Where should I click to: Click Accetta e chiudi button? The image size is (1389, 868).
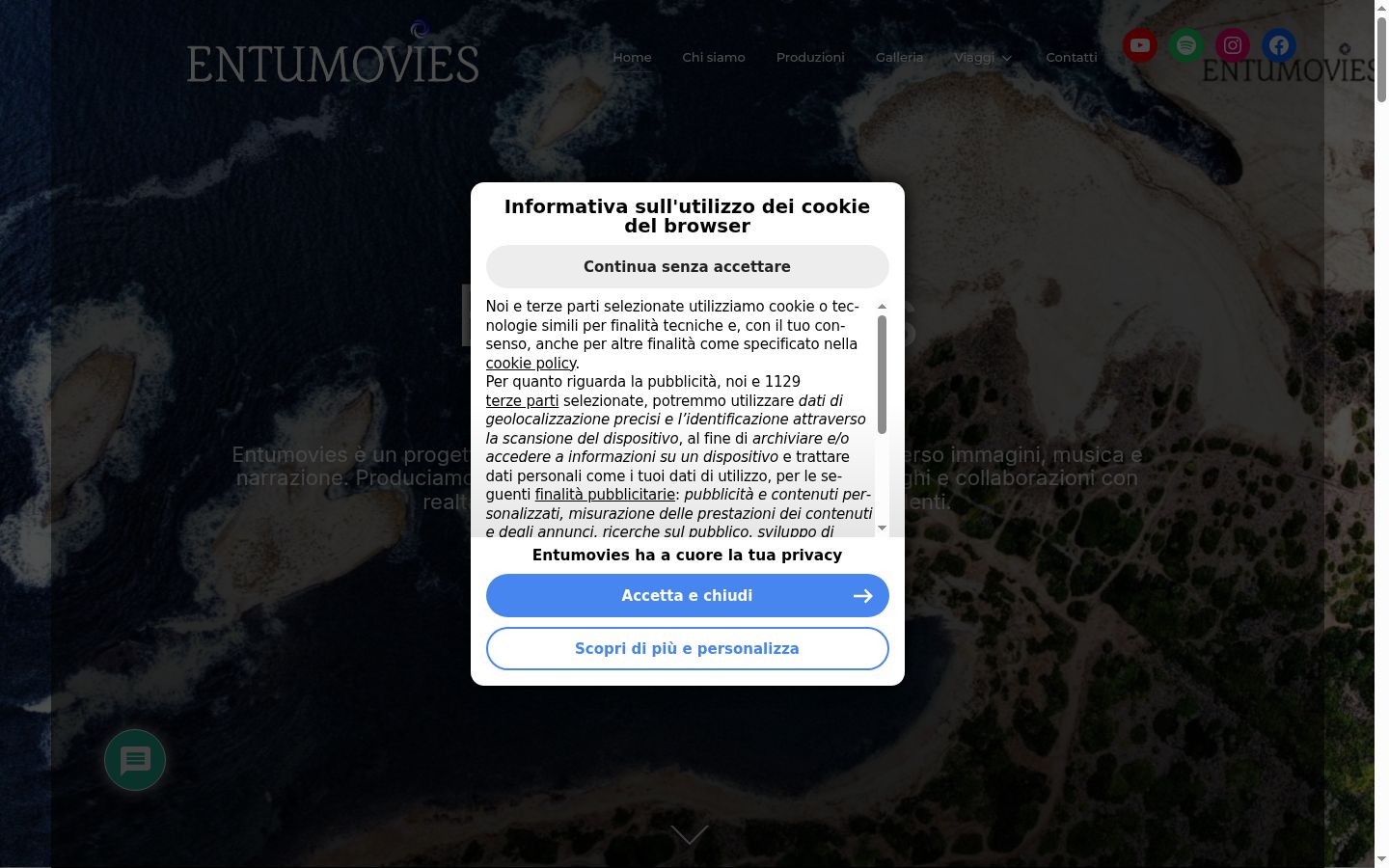687,596
